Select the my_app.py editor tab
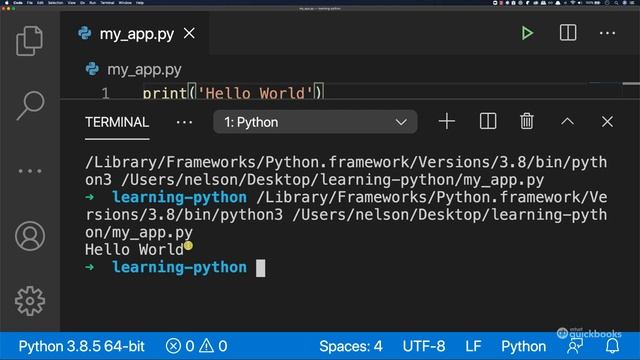 (x=135, y=33)
